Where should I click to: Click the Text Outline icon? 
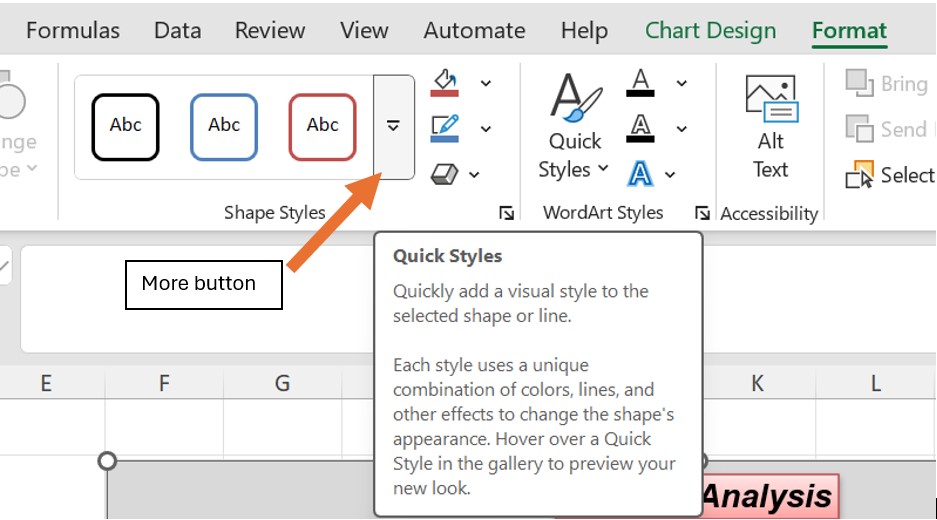[640, 128]
